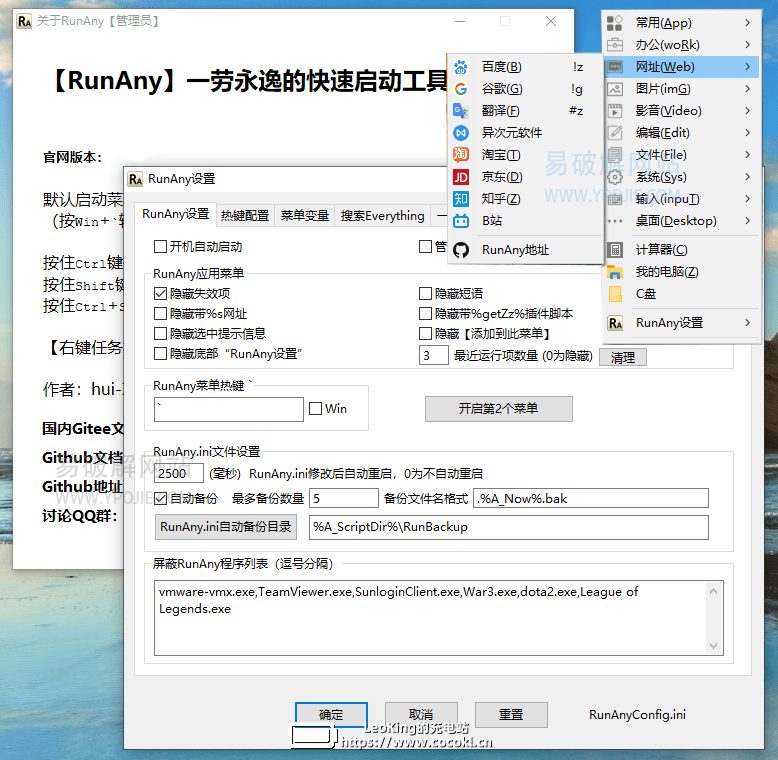Click the RA icon beside RunAny设置 menu entry
This screenshot has height=760, width=778.
pos(615,323)
